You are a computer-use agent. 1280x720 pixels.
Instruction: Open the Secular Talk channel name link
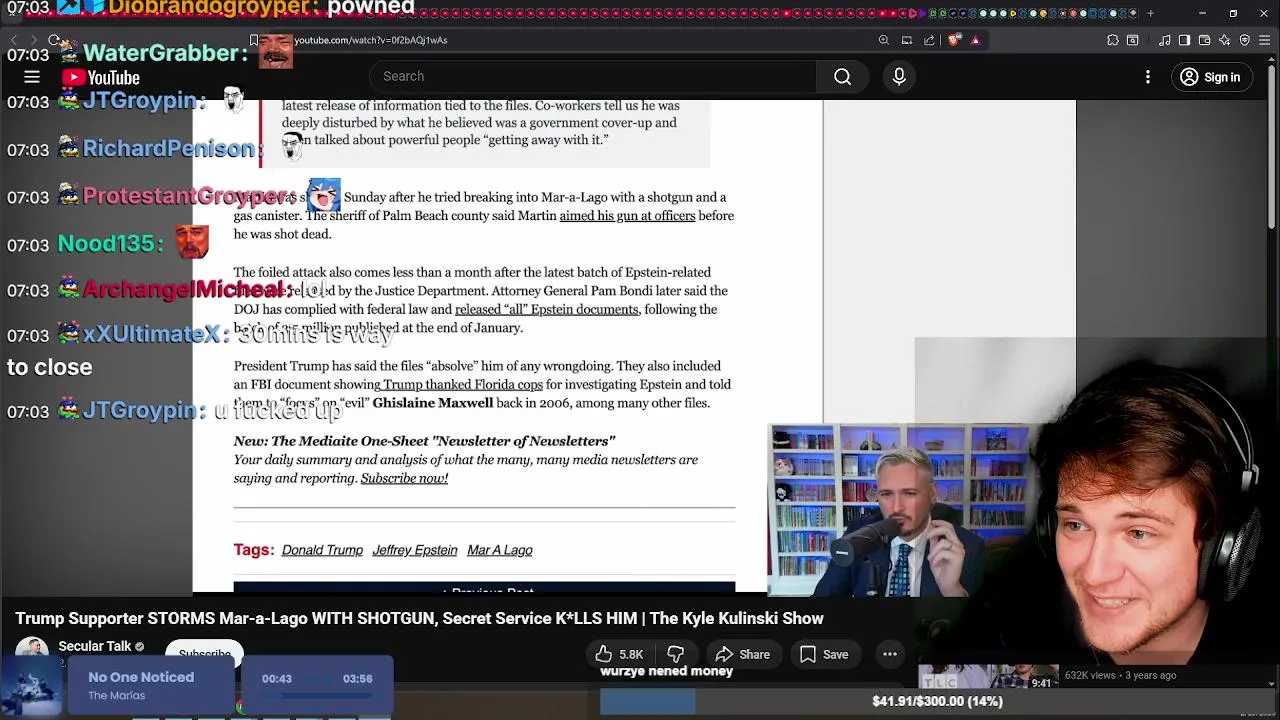tap(95, 646)
